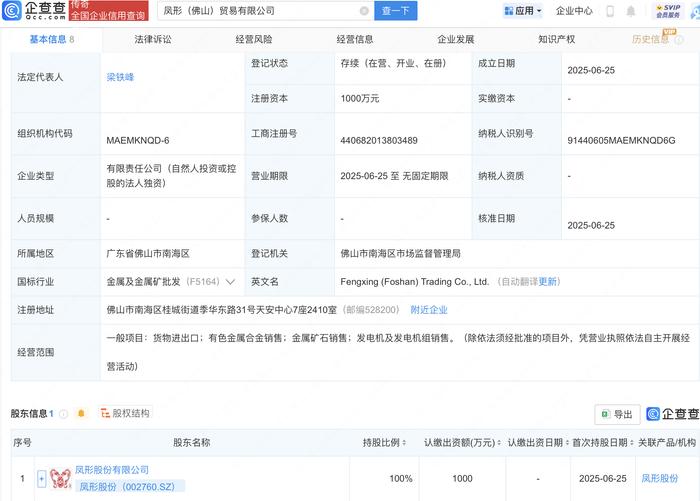Switch to 企业发展 tab
Screen dimensions: 700x501
tap(455, 39)
